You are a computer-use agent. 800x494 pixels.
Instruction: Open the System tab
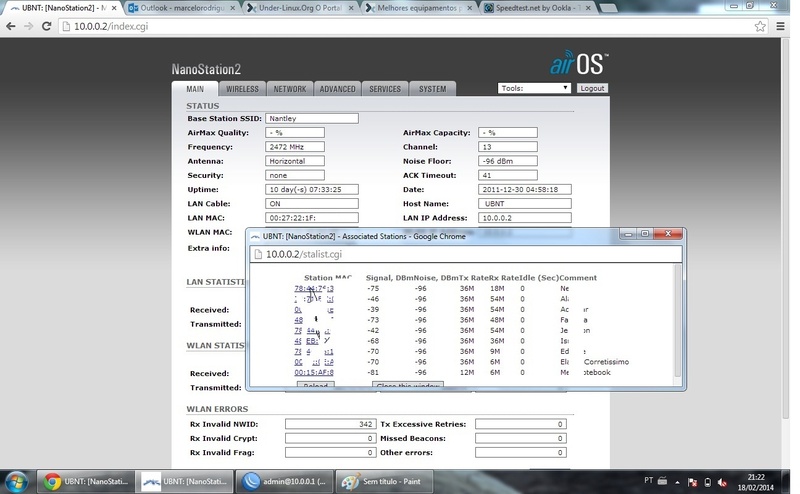432,89
